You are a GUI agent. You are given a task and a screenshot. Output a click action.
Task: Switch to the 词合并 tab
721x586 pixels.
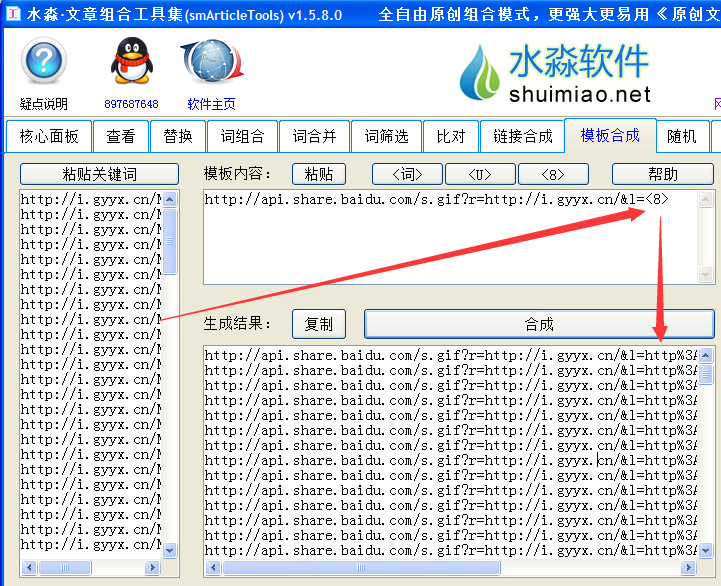[x=315, y=136]
